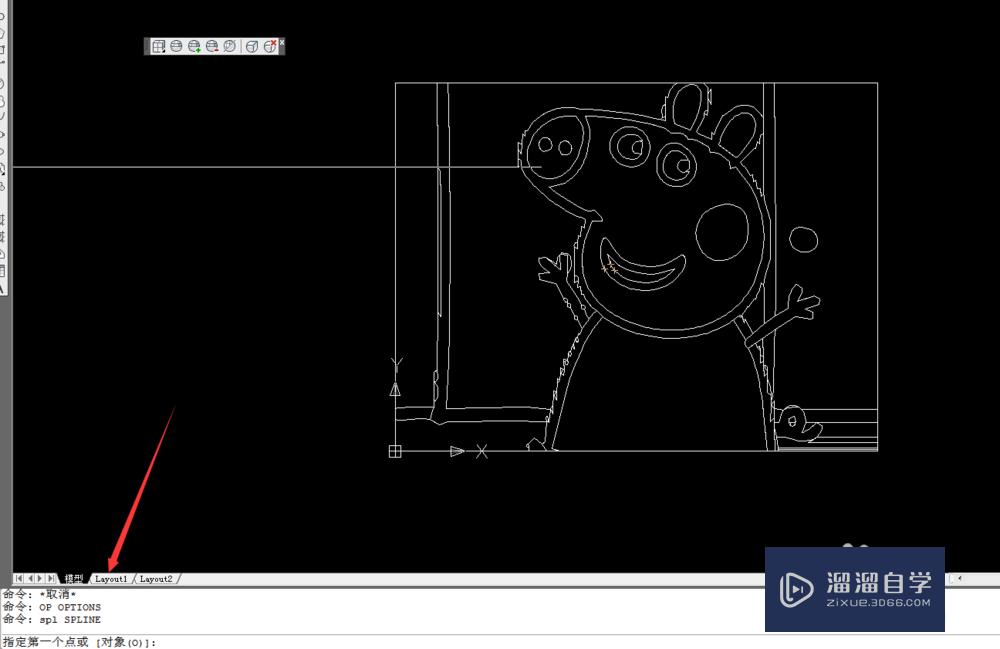This screenshot has height=649, width=1000.
Task: Click the globe icon with red minus
Action: coord(212,46)
